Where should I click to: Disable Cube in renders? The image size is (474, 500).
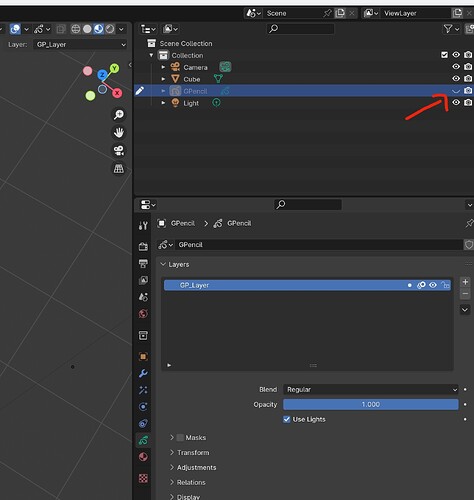[468, 79]
